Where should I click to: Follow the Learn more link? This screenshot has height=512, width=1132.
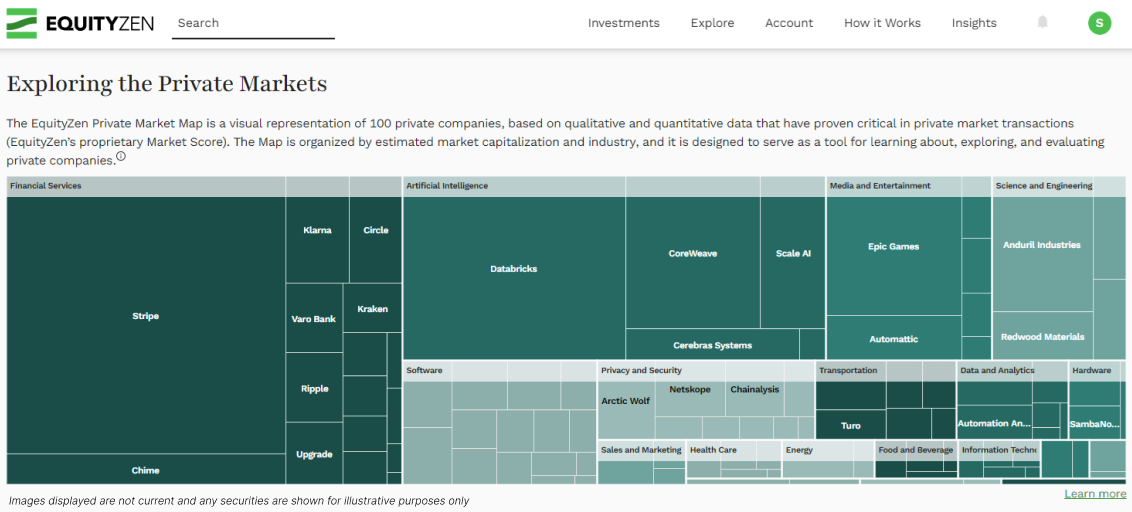(x=1094, y=494)
